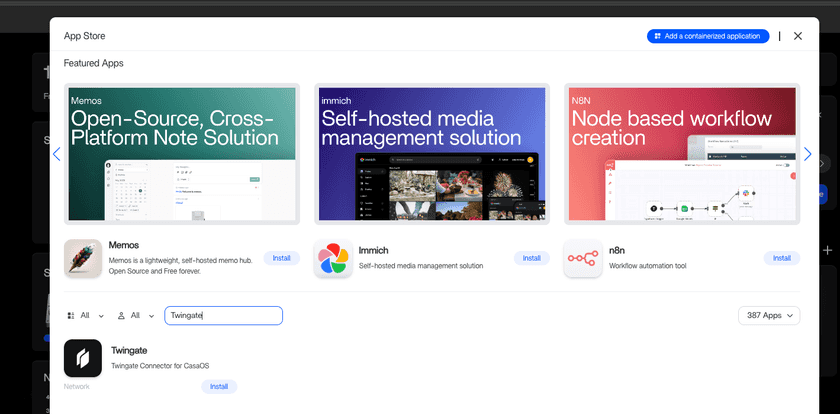Open the N8N featured banner

click(682, 154)
